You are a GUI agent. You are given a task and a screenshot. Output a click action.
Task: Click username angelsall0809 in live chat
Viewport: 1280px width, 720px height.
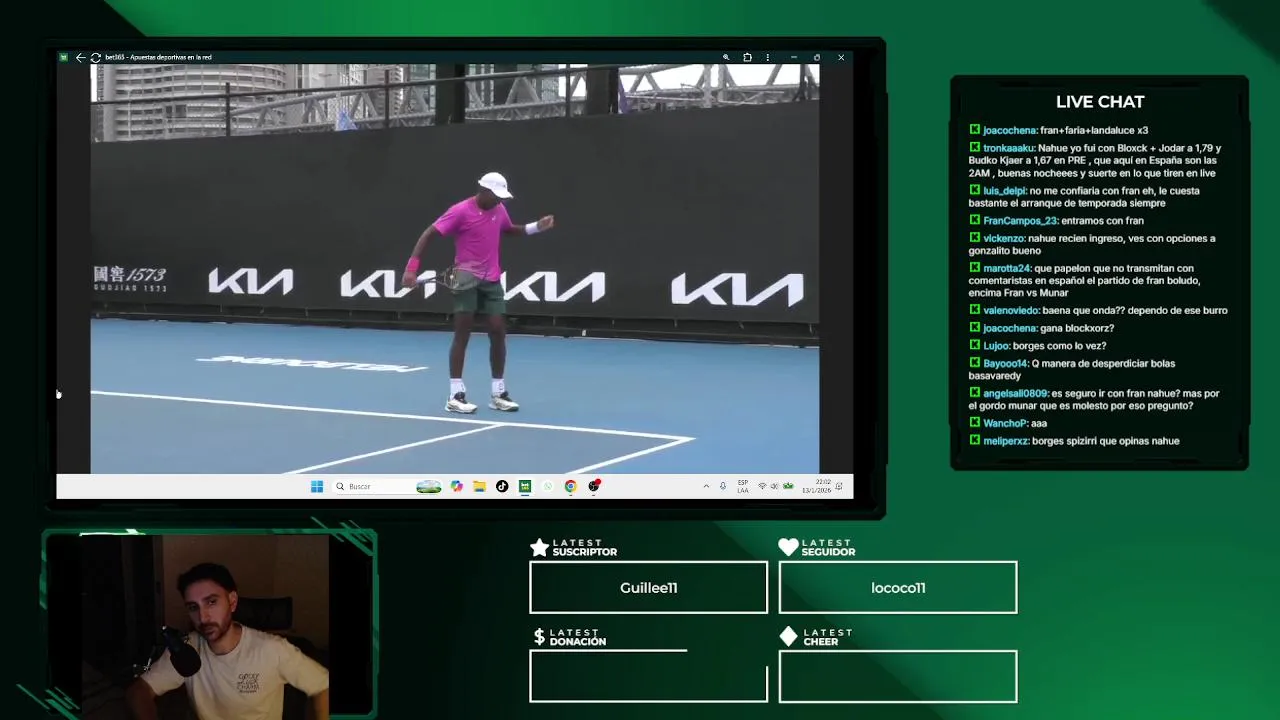tap(1015, 394)
